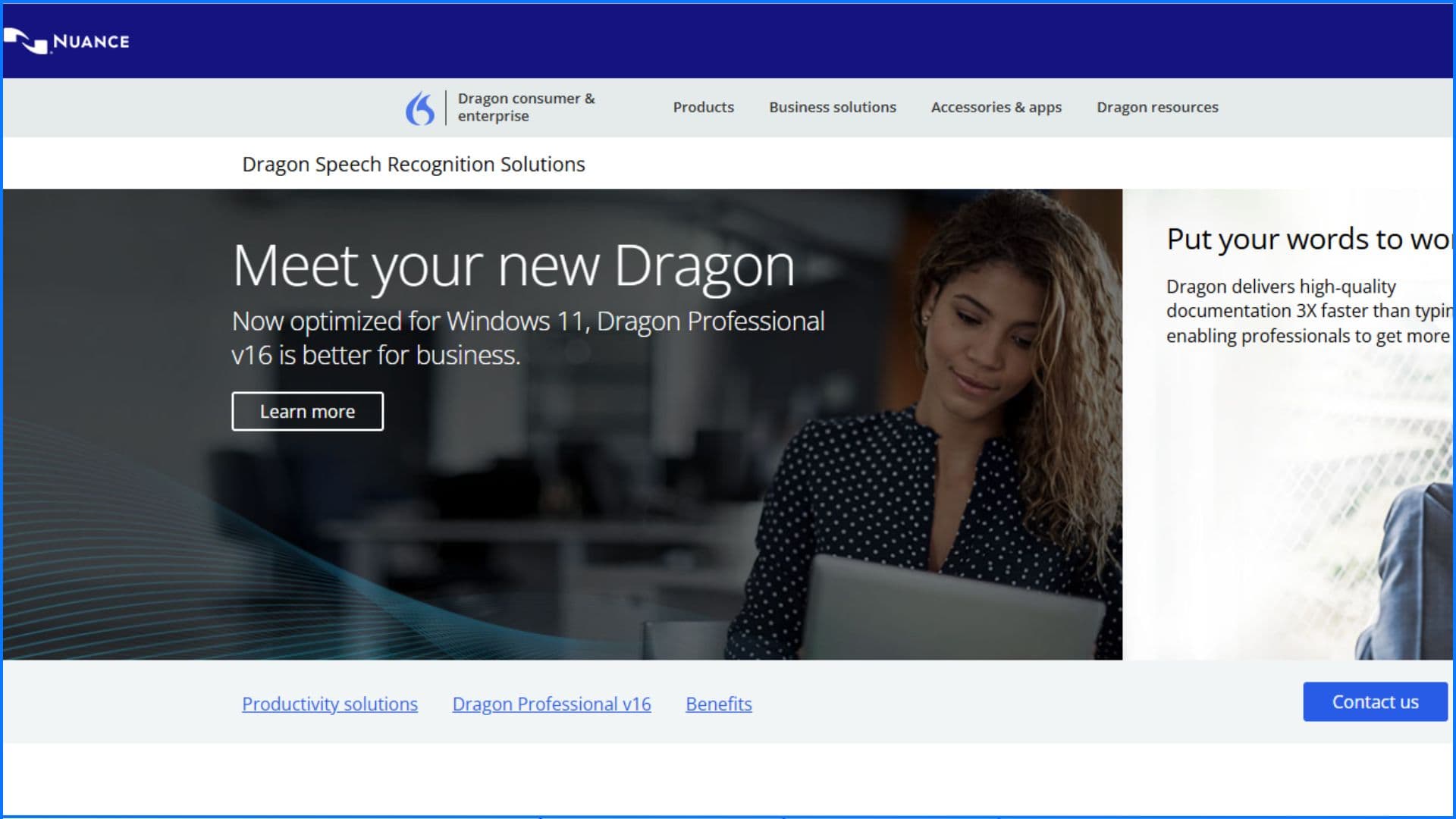Open the Business solutions menu

click(x=832, y=107)
